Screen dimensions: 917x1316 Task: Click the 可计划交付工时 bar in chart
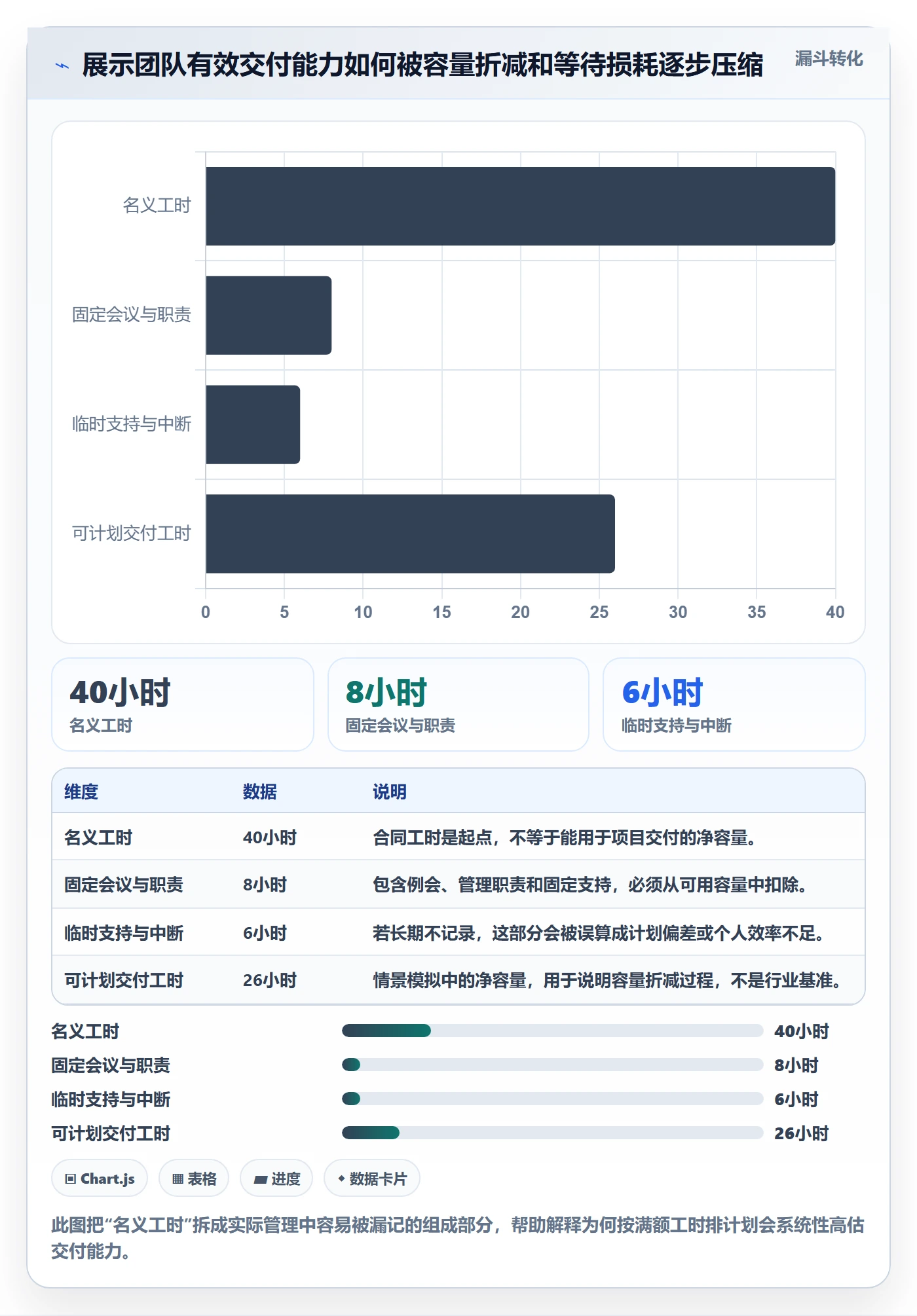click(x=410, y=534)
